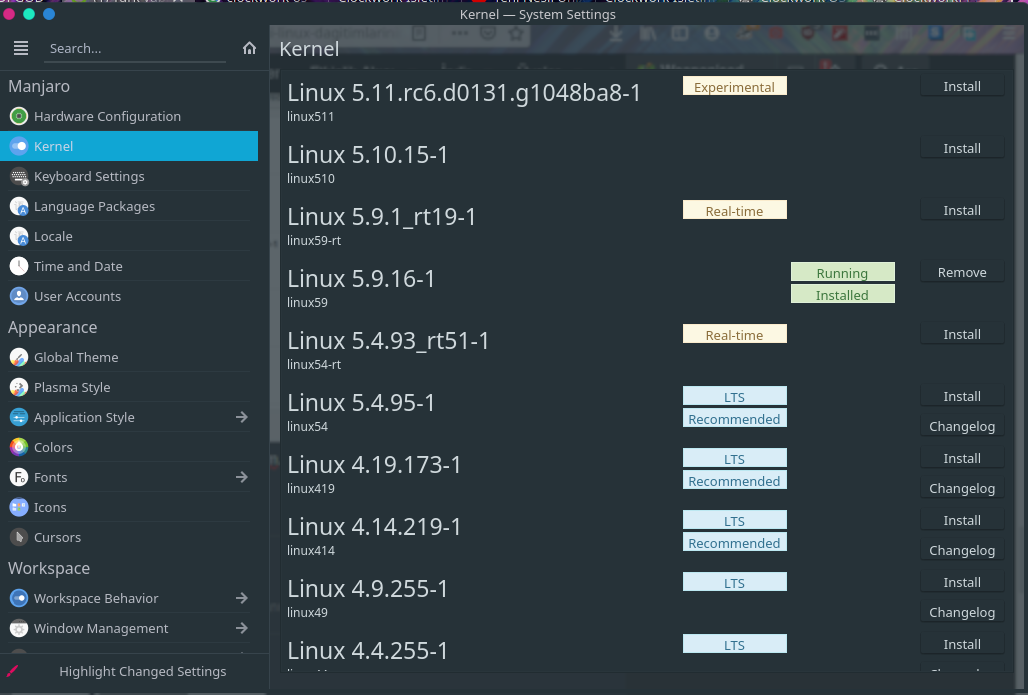This screenshot has height=695, width=1028.
Task: Expand the Application Style arrow
Action: coord(242,417)
